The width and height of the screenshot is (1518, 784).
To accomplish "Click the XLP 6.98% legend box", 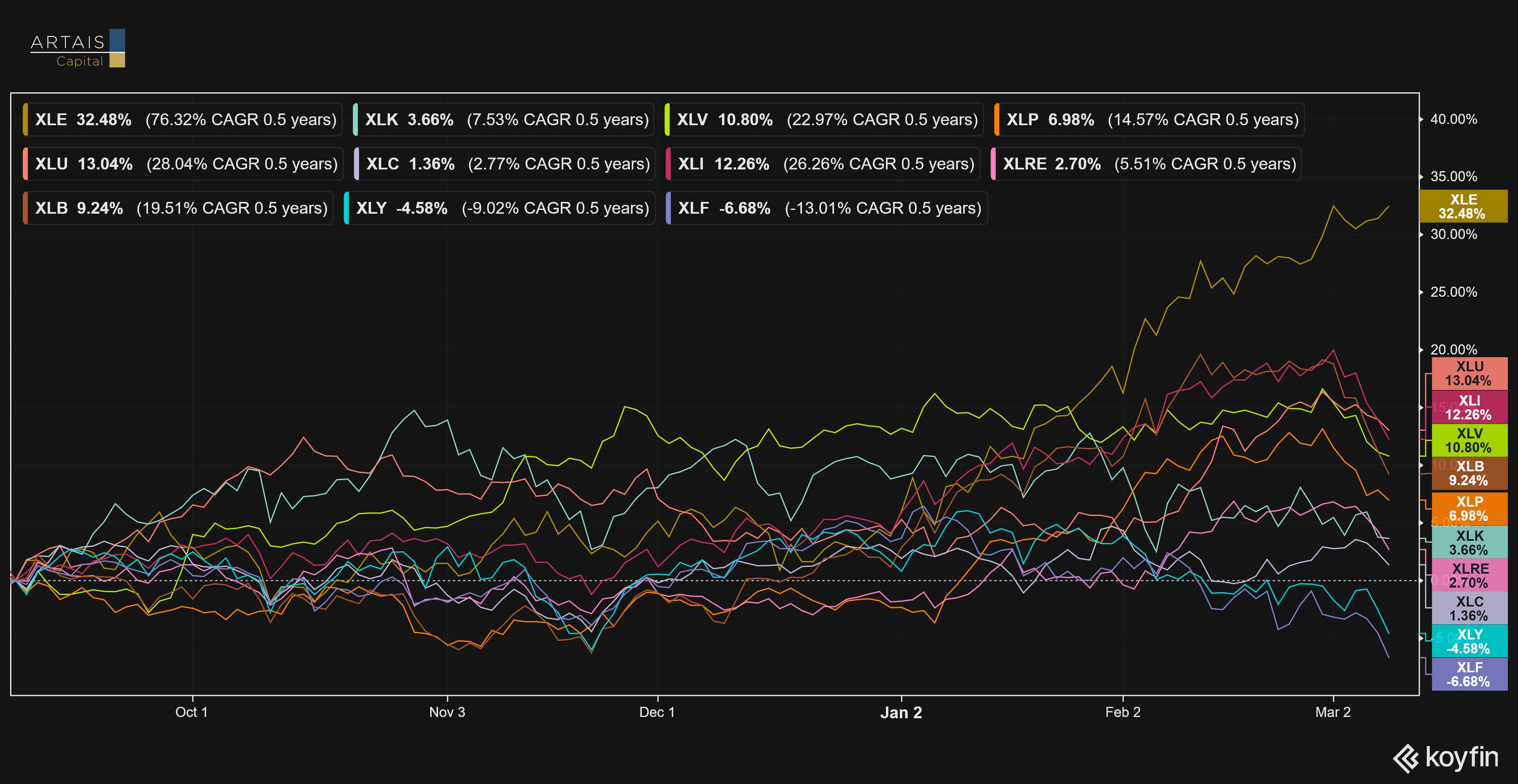I will pos(1149,120).
